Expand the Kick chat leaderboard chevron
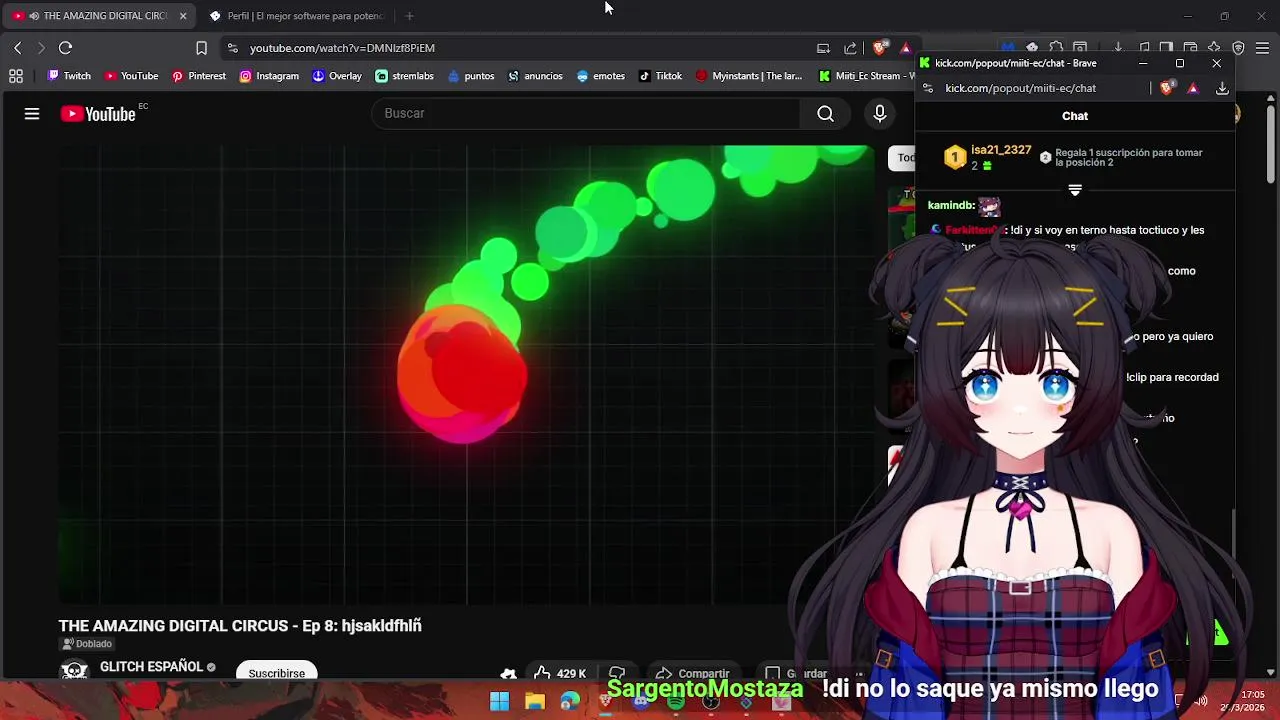The width and height of the screenshot is (1280, 720). (x=1075, y=190)
